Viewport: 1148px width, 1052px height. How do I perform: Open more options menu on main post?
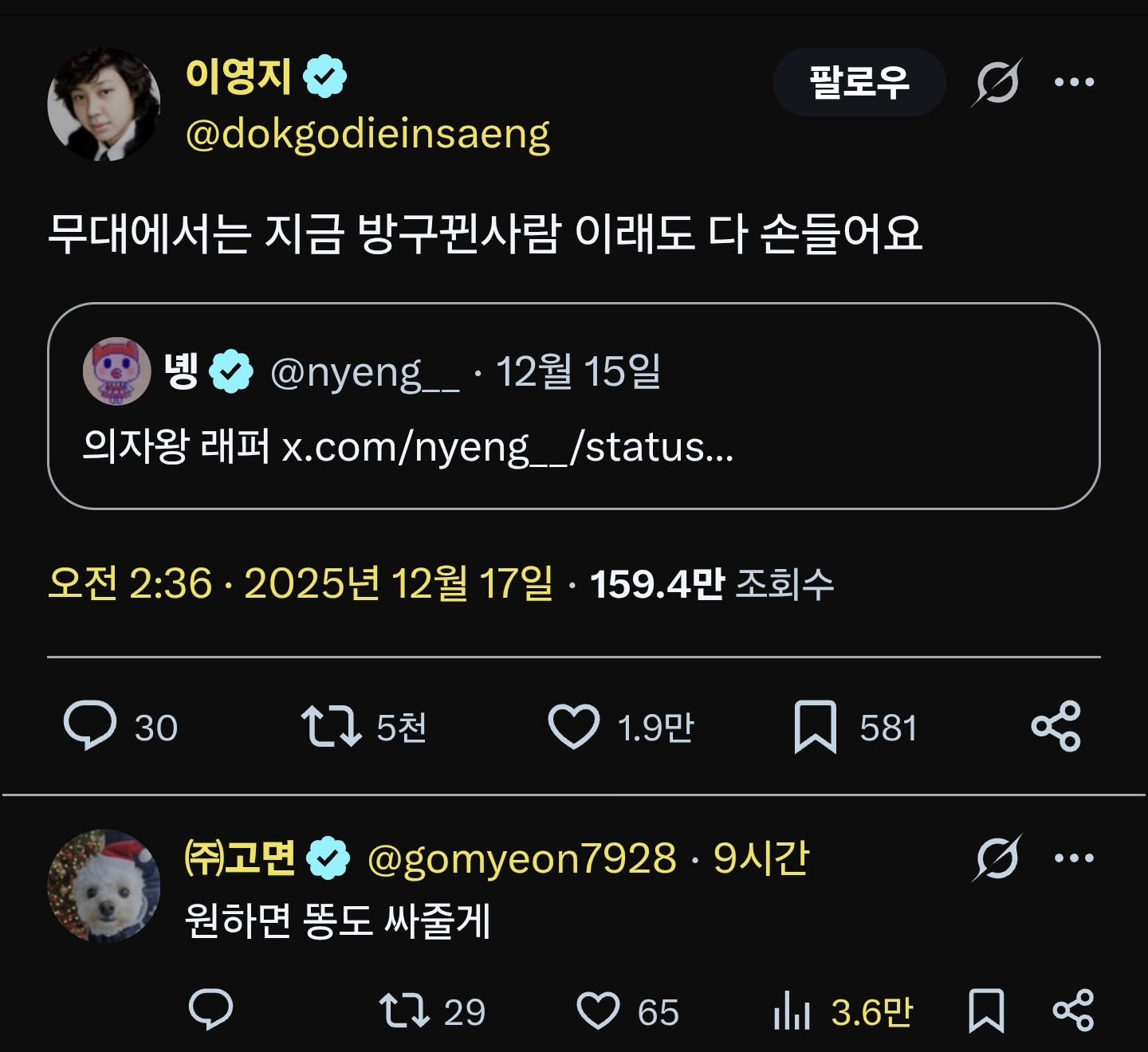point(1074,82)
